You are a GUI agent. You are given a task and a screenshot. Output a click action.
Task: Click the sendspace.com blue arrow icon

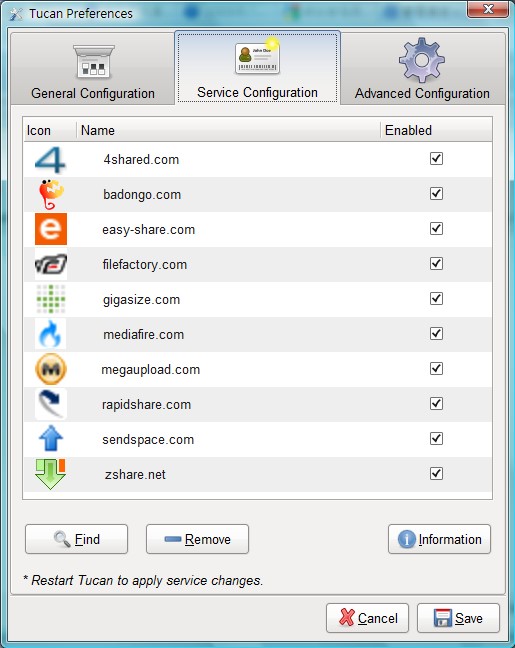pyautogui.click(x=51, y=438)
